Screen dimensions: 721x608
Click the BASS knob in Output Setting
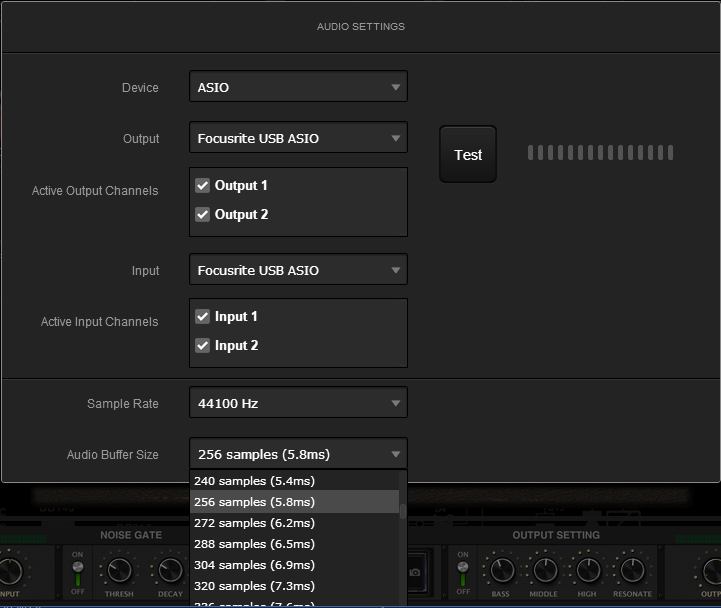point(502,570)
